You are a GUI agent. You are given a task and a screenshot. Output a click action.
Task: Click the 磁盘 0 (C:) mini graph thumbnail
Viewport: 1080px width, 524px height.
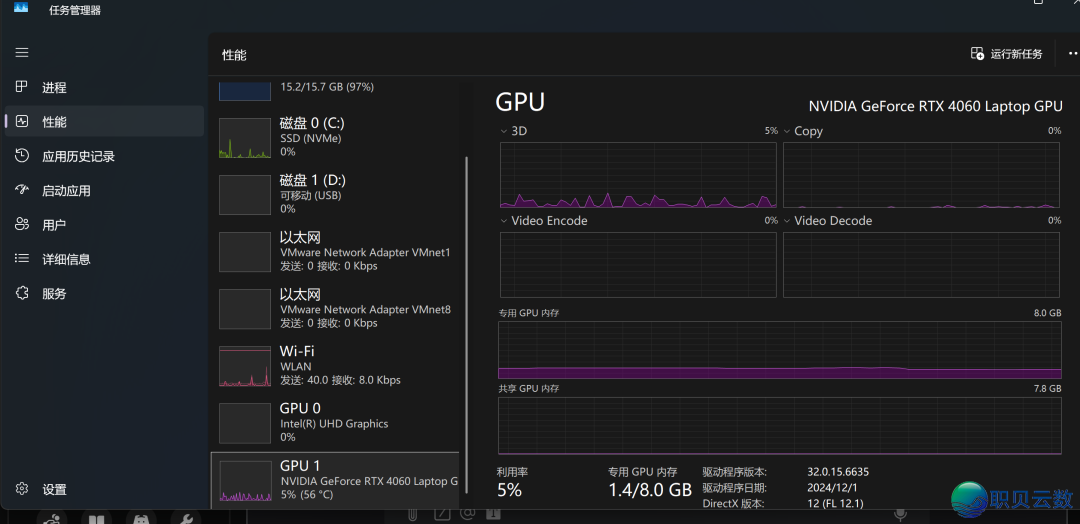point(245,138)
